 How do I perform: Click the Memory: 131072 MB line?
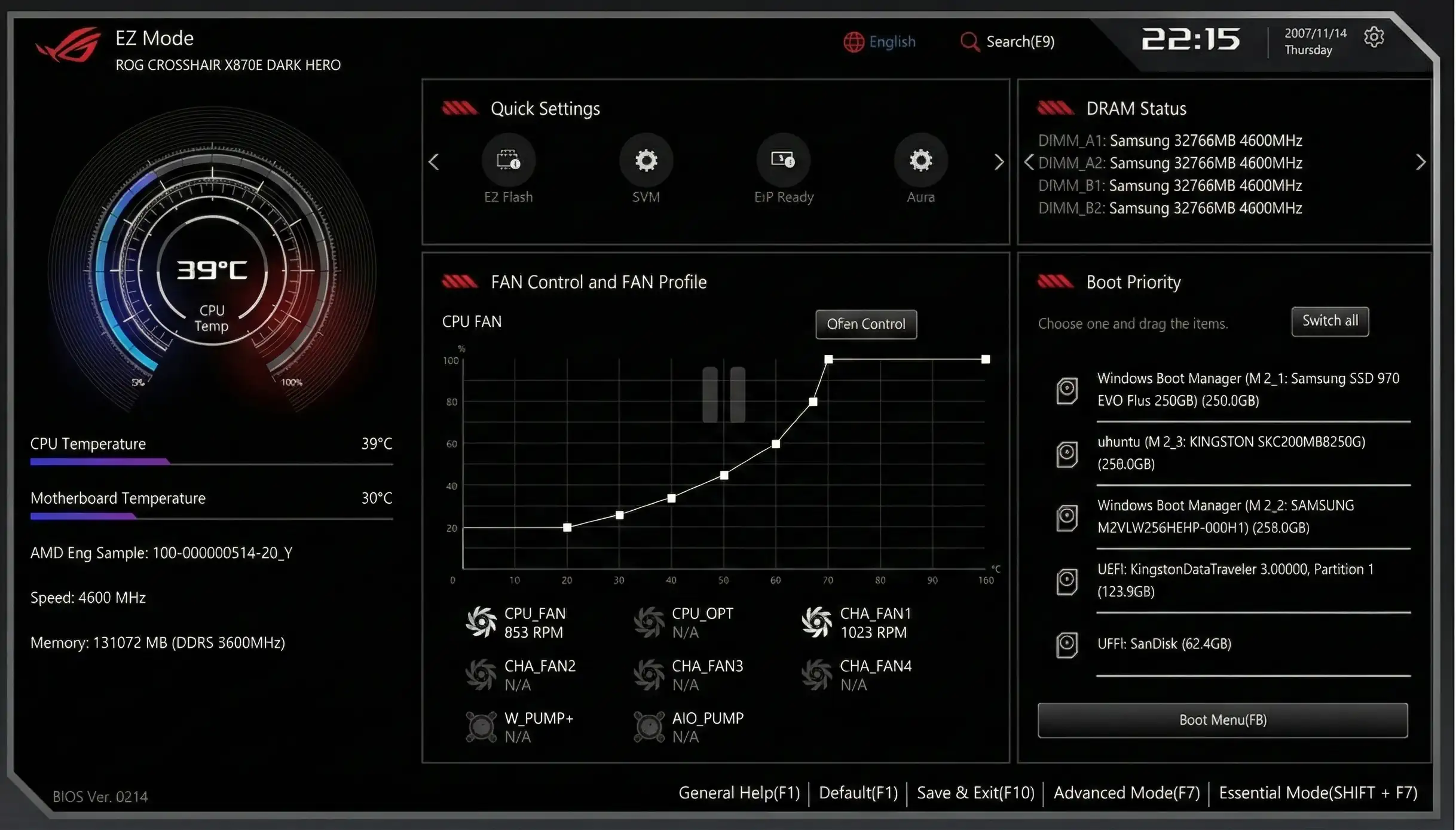158,642
